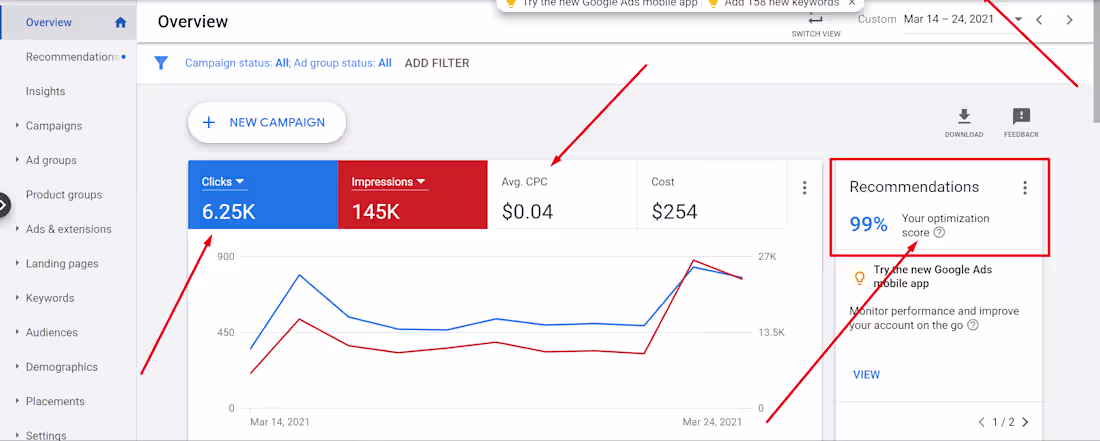Go to next date range arrow
The image size is (1100, 441).
click(x=1069, y=20)
